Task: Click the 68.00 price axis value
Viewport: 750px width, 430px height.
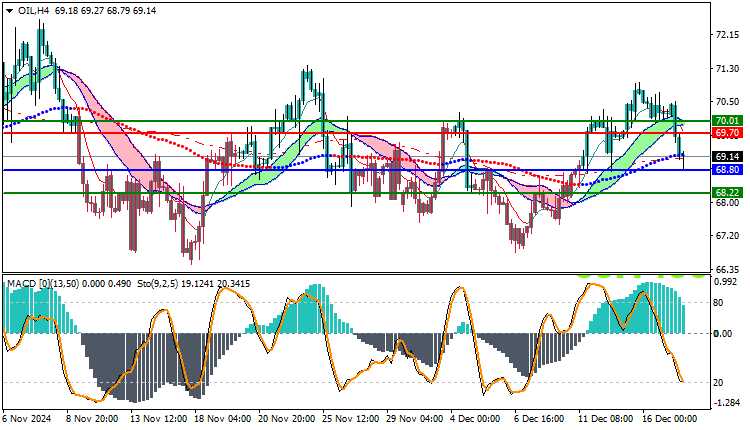Action: click(x=727, y=202)
